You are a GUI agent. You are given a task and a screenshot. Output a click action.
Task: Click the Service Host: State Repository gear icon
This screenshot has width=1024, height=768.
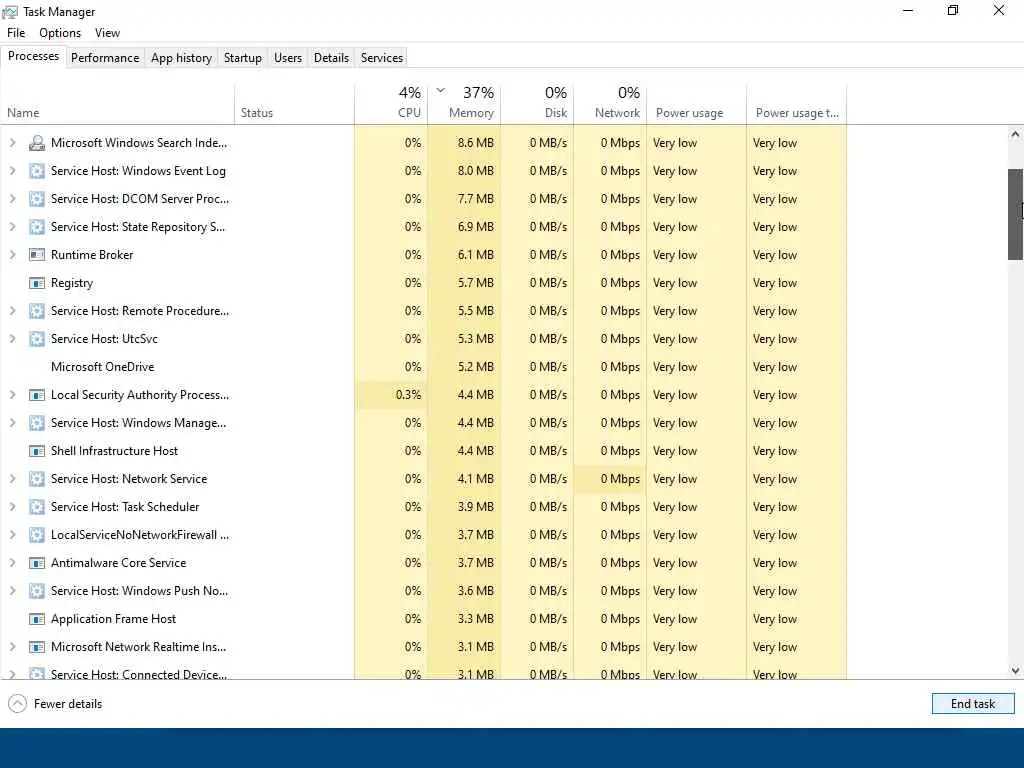click(x=37, y=227)
